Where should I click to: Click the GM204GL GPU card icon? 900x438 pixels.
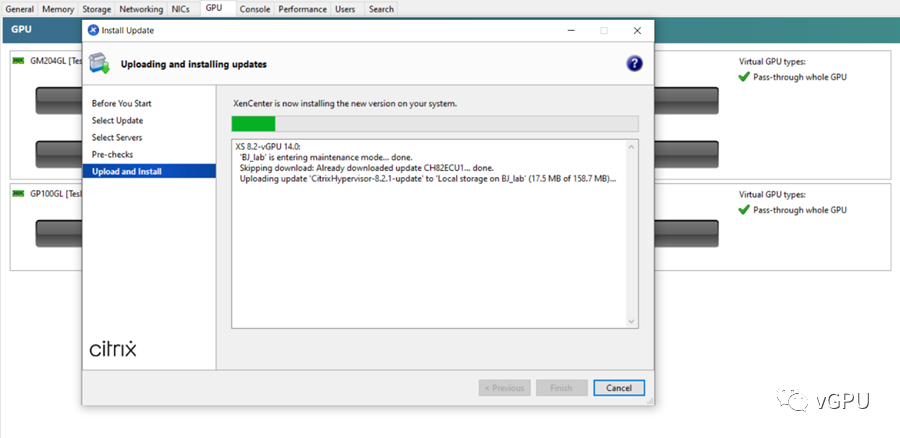point(18,60)
